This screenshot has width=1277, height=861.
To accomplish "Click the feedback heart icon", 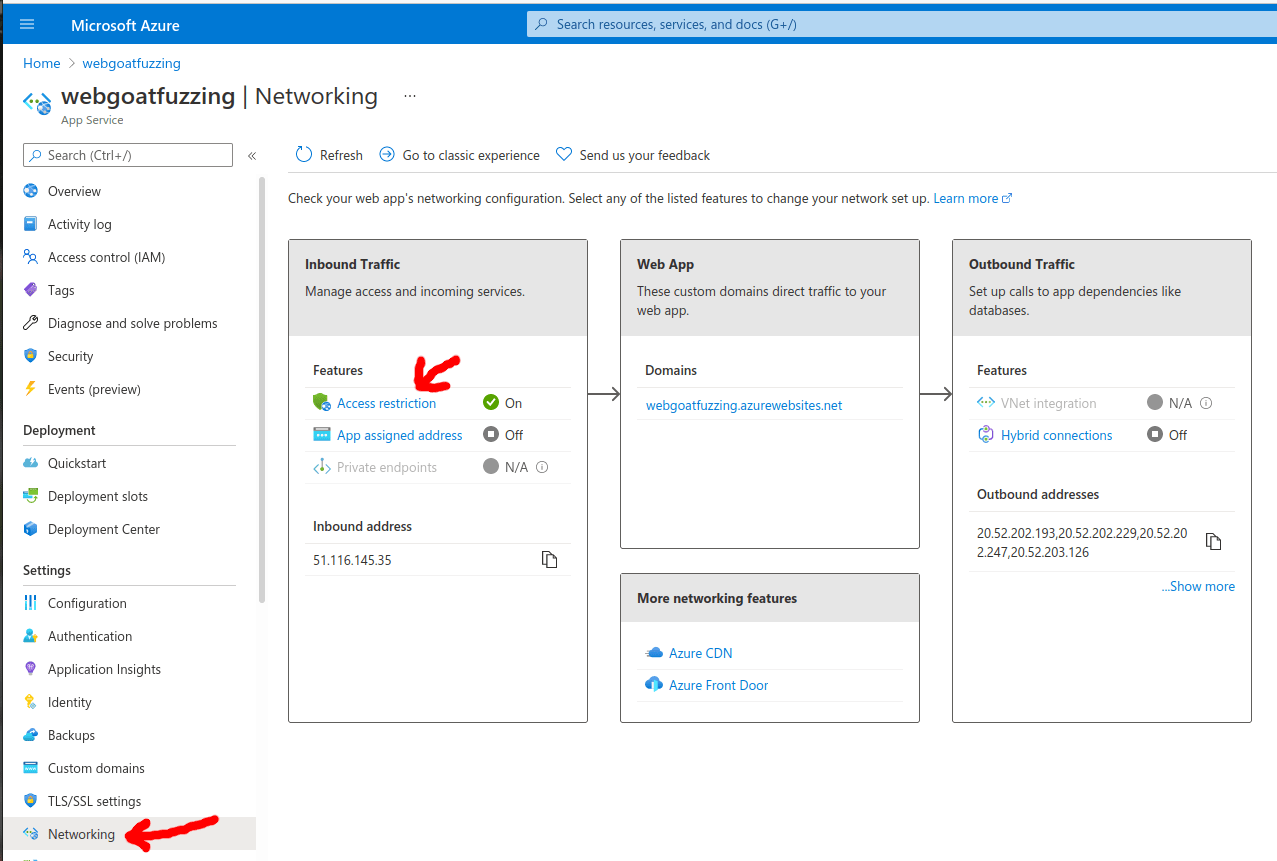I will point(564,154).
